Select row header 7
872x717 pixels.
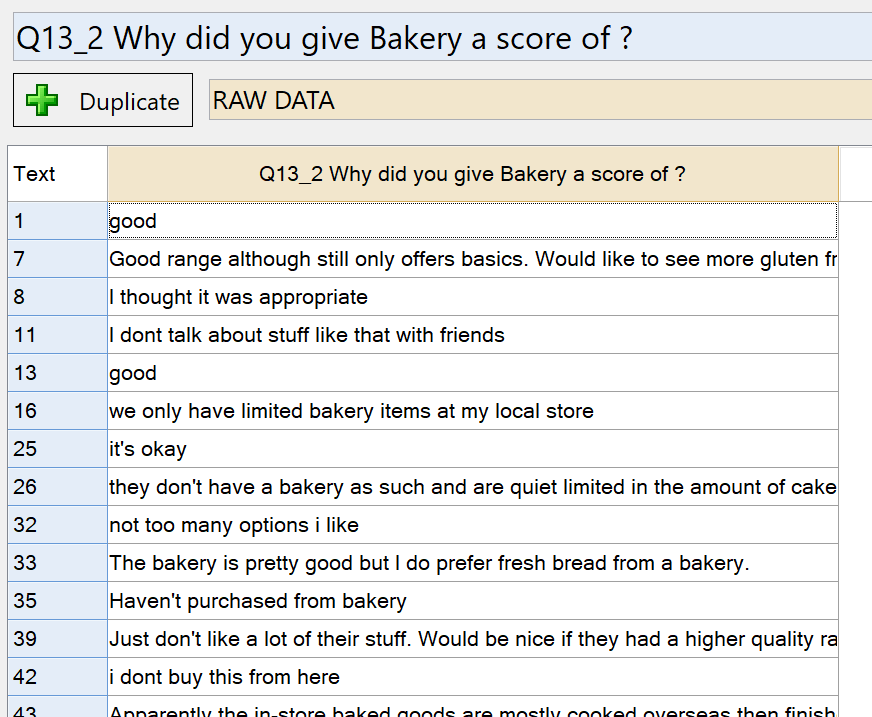[57, 259]
